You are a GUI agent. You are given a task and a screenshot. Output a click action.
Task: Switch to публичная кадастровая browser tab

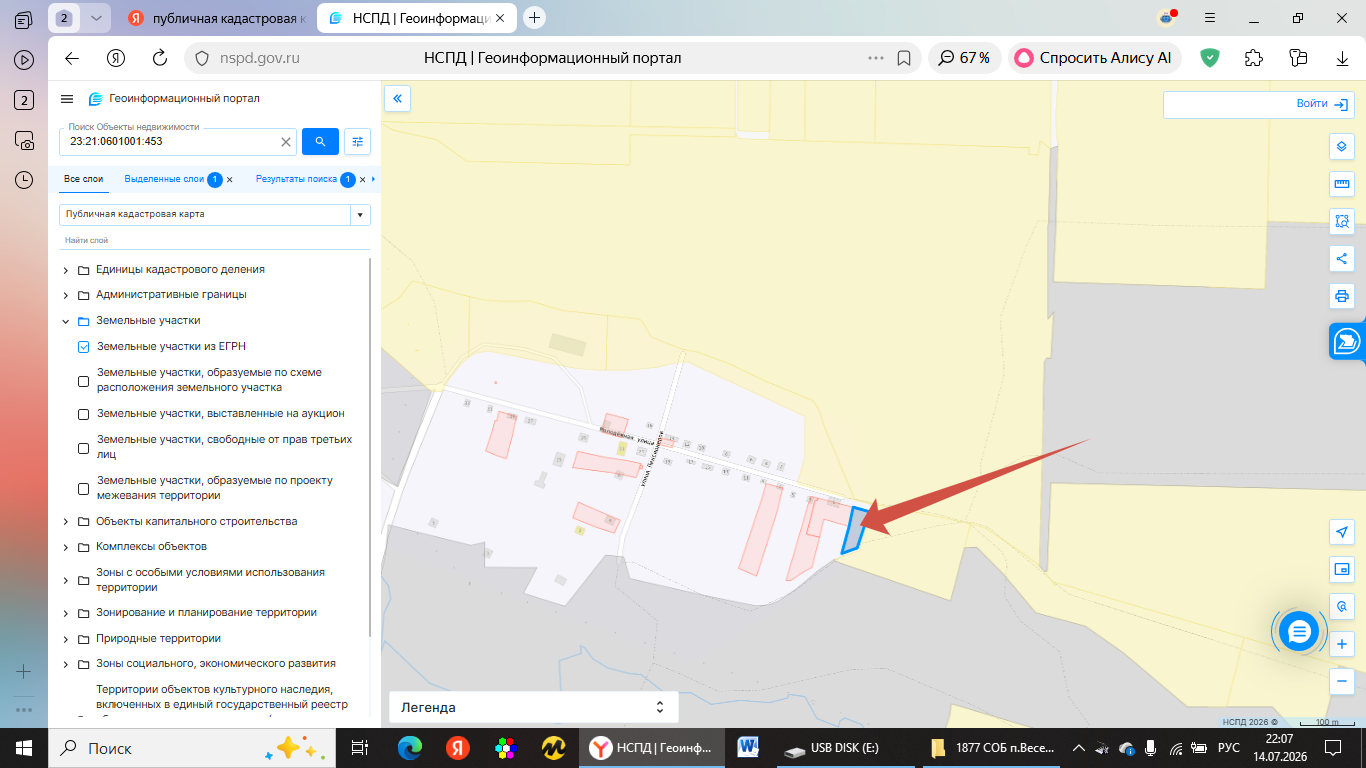point(216,17)
